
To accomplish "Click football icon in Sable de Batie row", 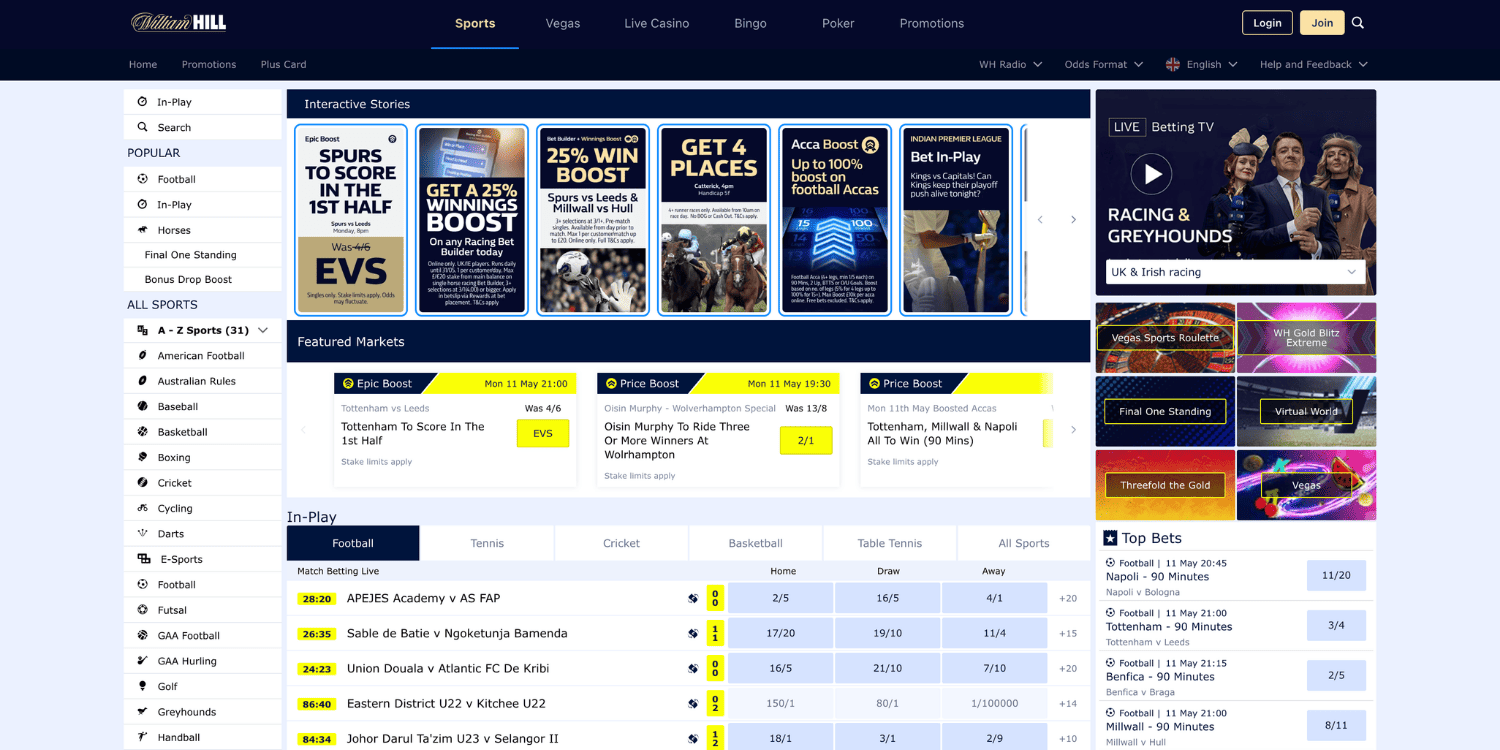I will (x=693, y=633).
